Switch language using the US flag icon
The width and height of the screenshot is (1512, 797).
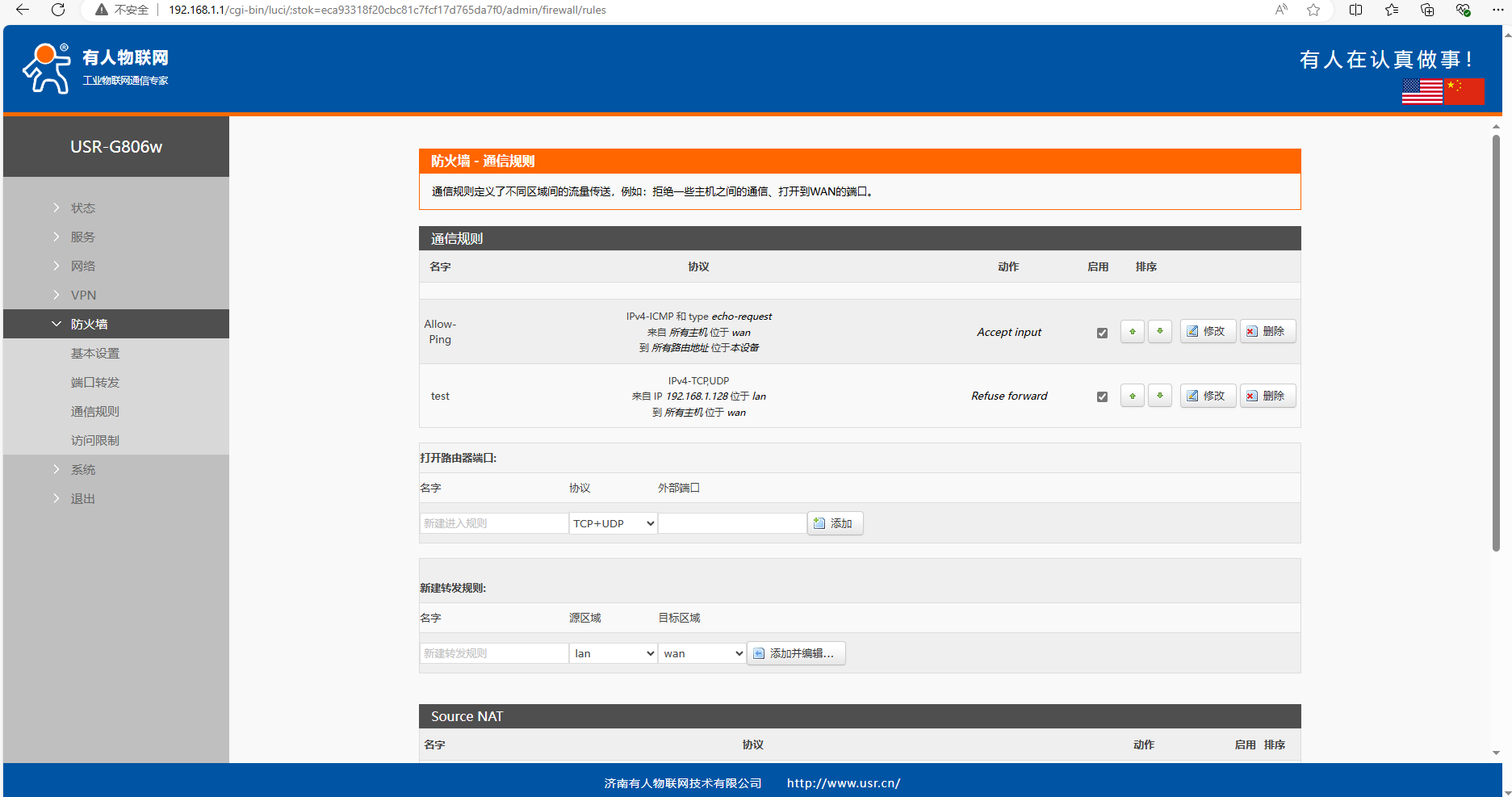click(x=1422, y=91)
